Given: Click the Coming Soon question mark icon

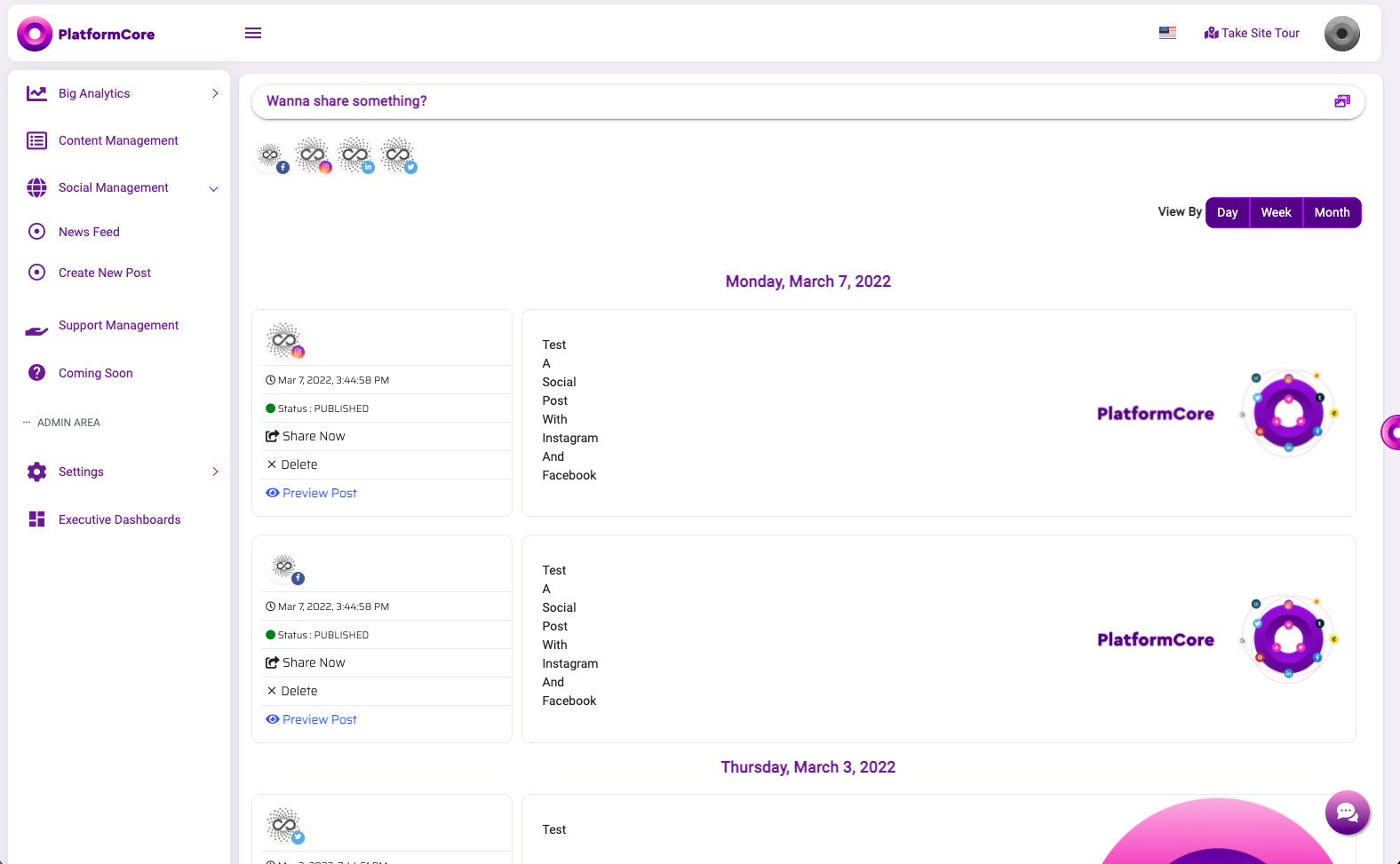Looking at the screenshot, I should coord(36,373).
